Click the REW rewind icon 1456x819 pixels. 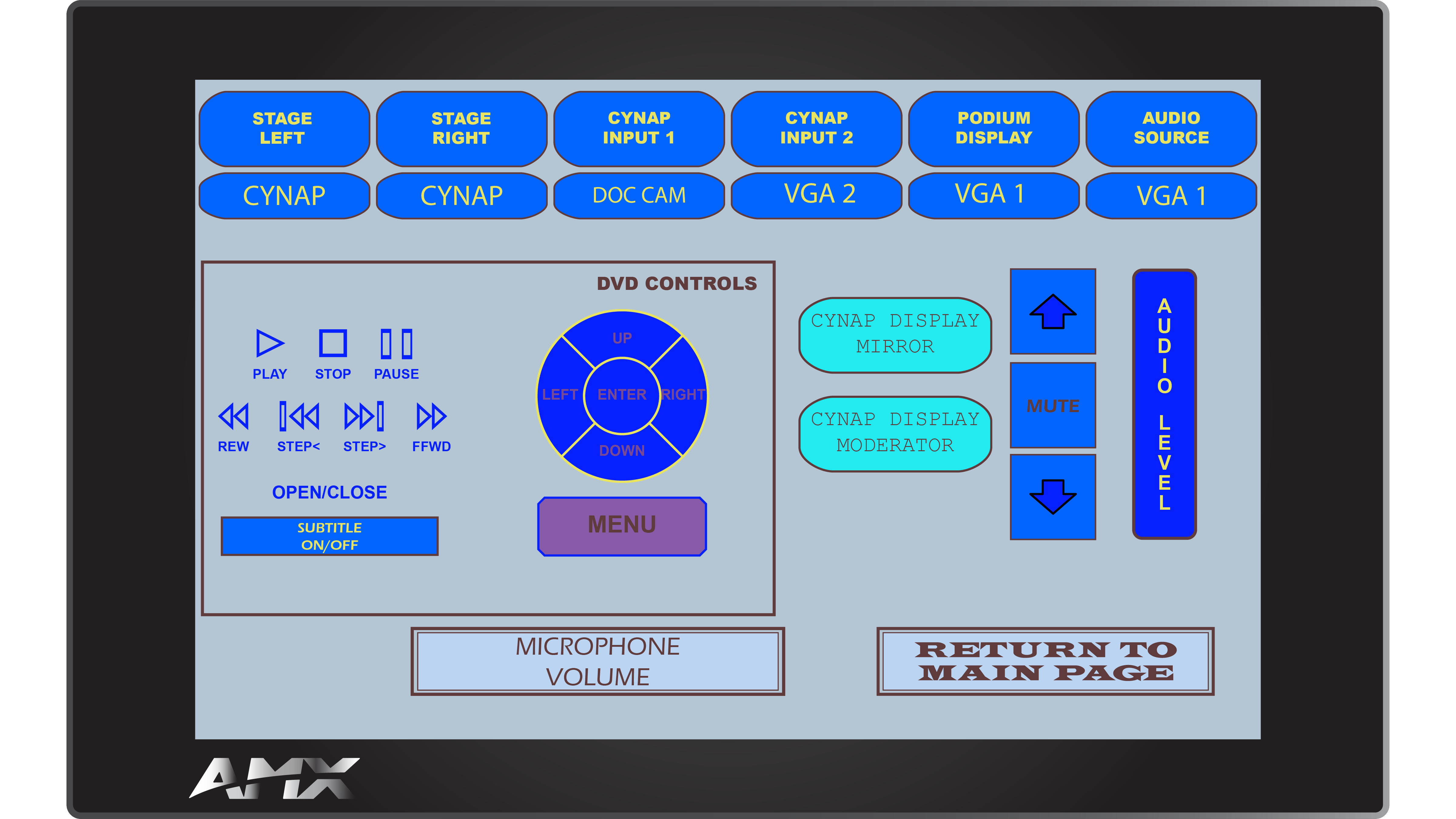234,417
